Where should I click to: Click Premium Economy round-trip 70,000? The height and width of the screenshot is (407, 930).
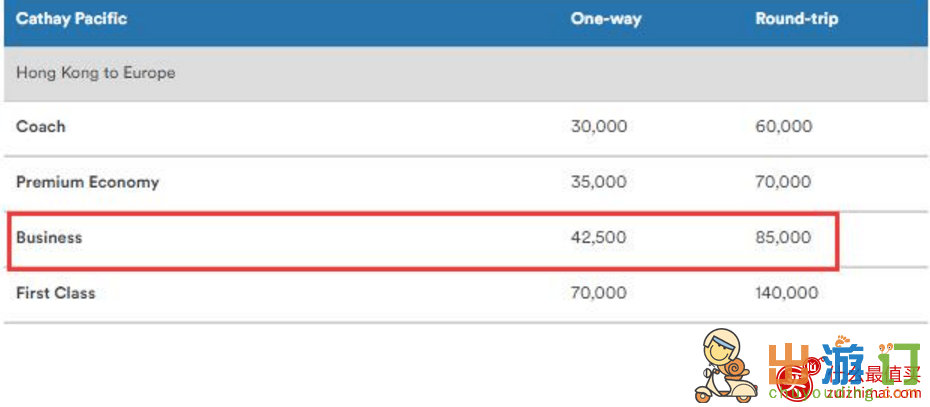point(784,182)
